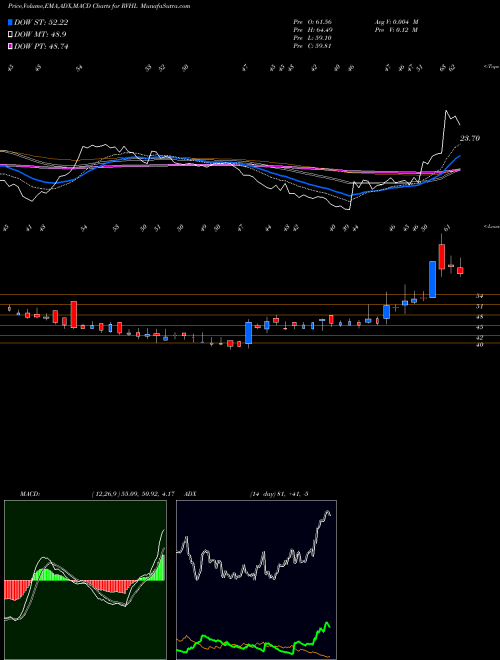Click the tallest blue candlestick near the right
This screenshot has width=500, height=660.
pyautogui.click(x=432, y=279)
